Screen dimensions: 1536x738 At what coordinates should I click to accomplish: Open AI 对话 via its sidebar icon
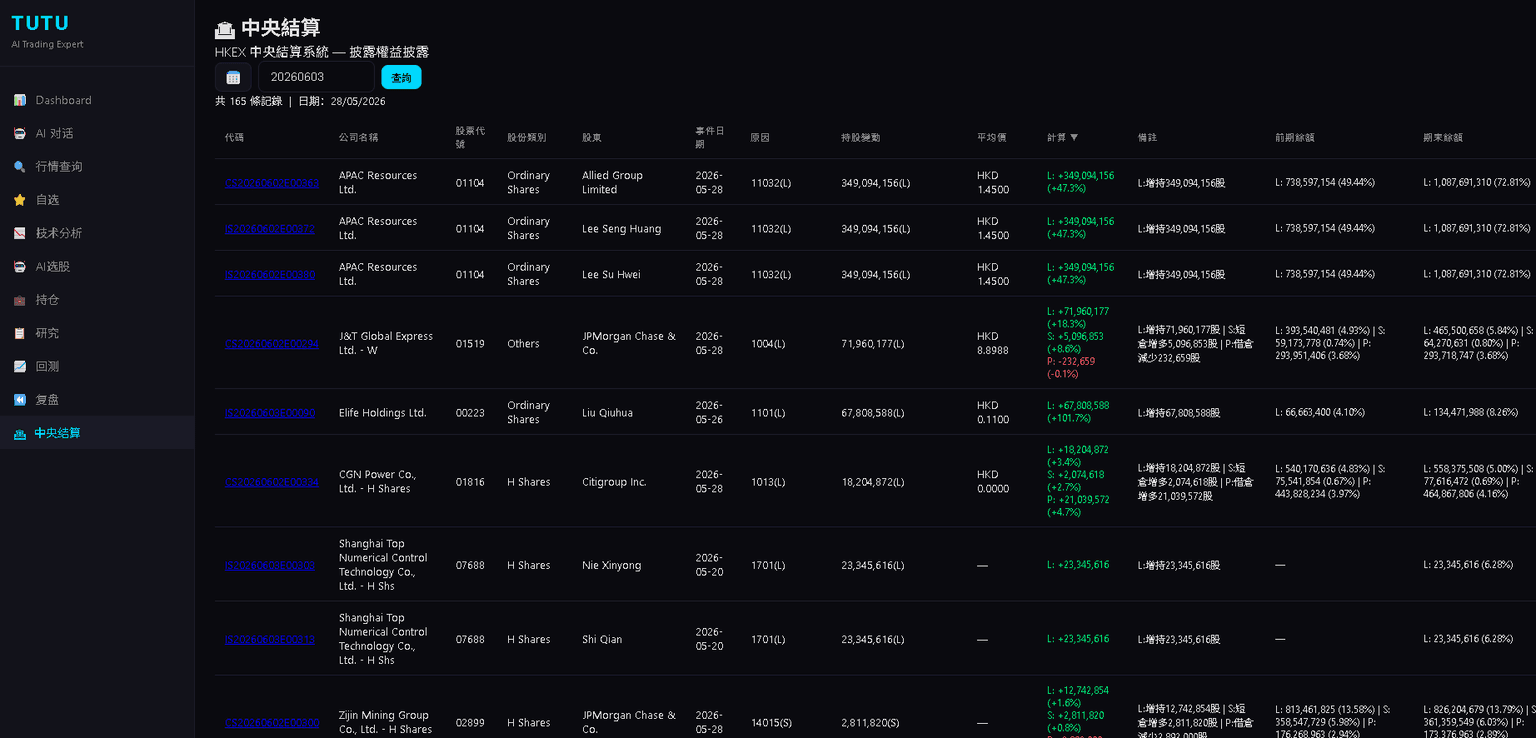tap(19, 133)
